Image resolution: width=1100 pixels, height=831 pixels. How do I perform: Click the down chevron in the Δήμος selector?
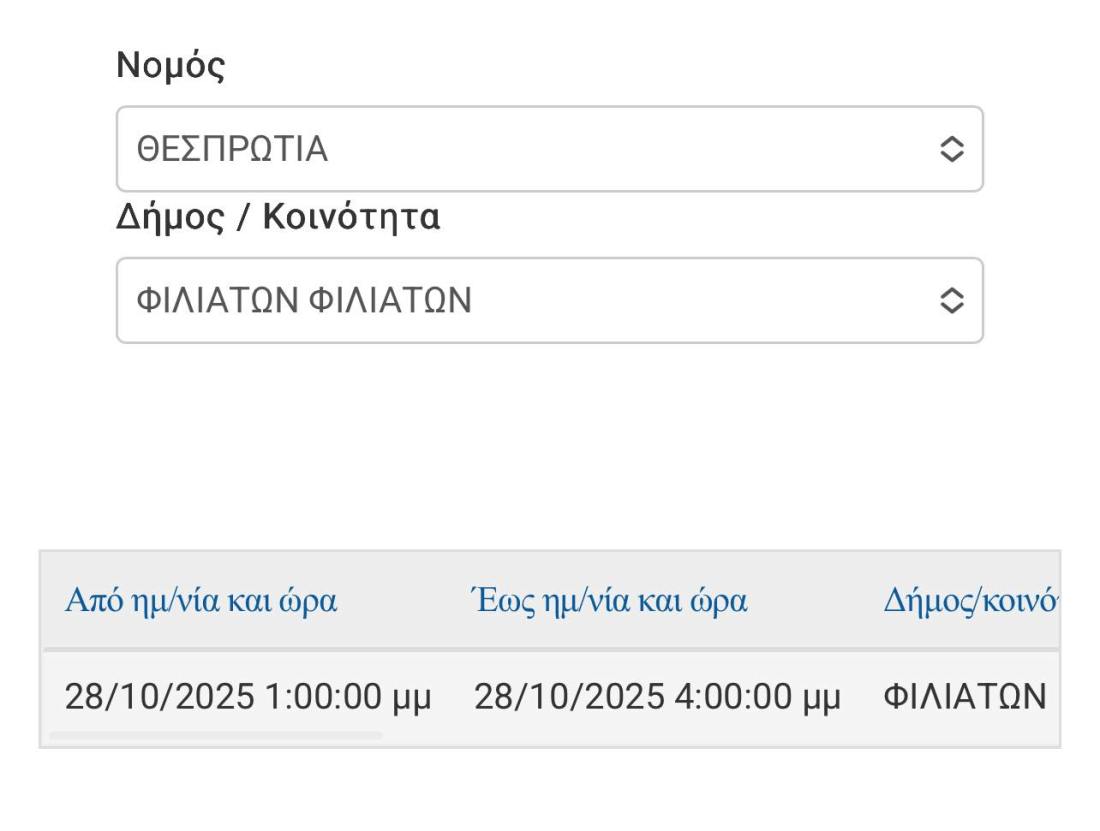[x=952, y=309]
